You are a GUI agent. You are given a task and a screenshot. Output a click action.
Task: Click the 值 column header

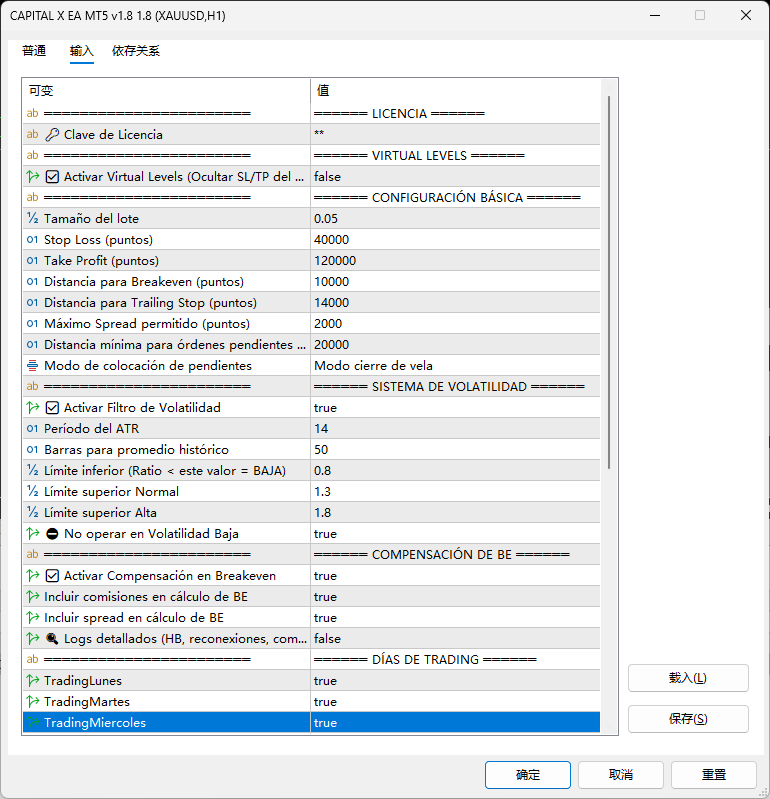455,91
